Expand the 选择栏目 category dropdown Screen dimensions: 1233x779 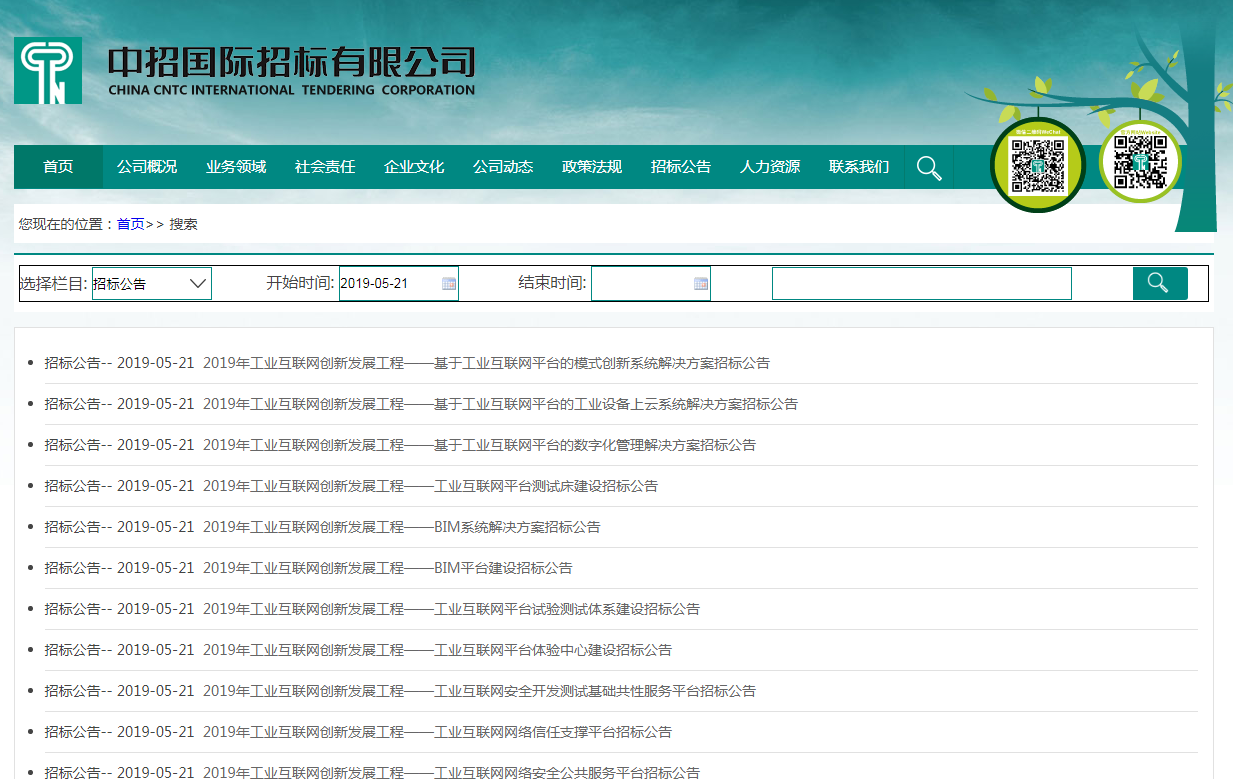(x=152, y=284)
